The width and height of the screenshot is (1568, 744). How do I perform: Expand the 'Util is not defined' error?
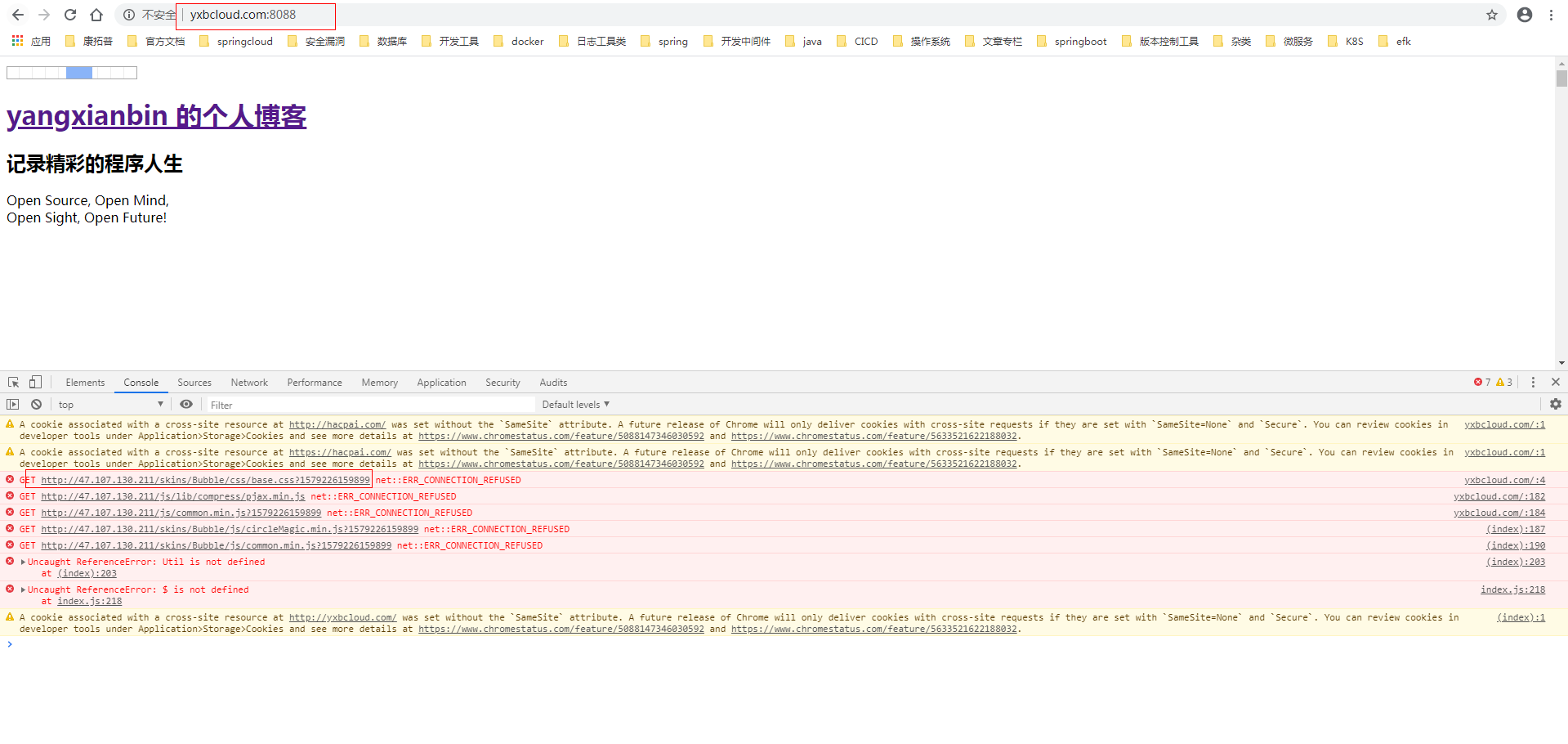click(23, 562)
